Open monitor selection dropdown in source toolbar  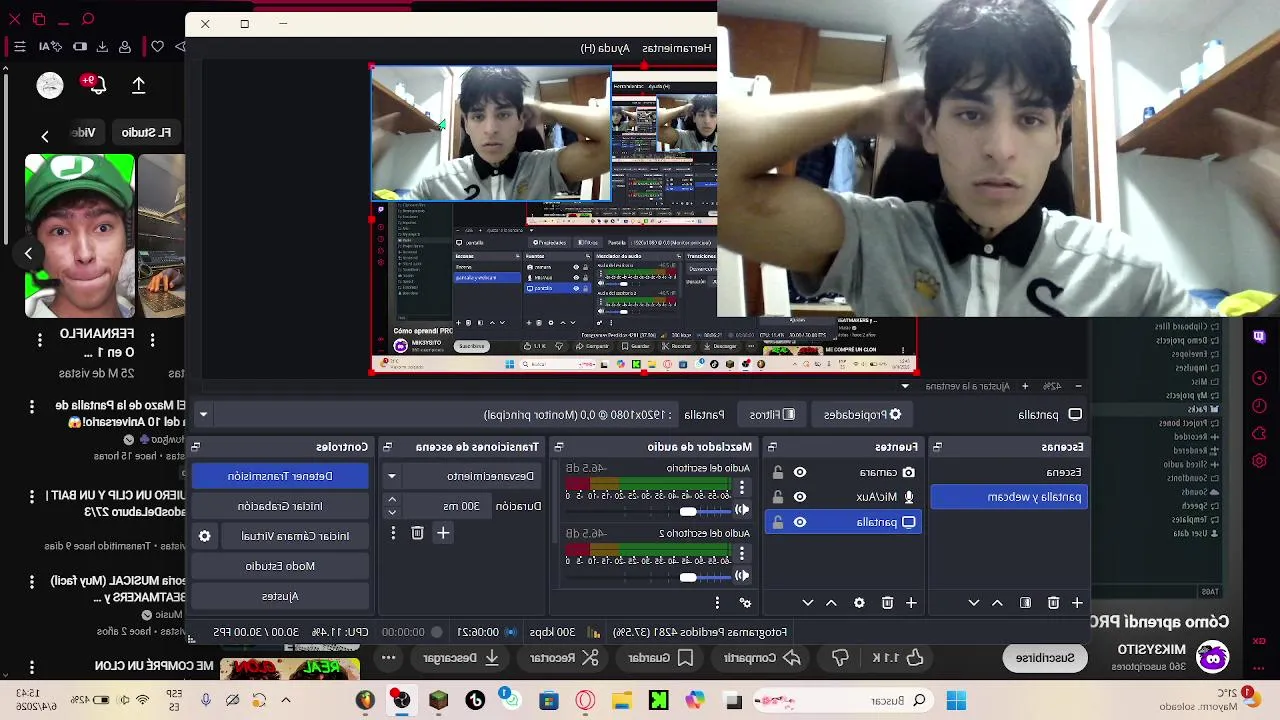pyautogui.click(x=203, y=415)
